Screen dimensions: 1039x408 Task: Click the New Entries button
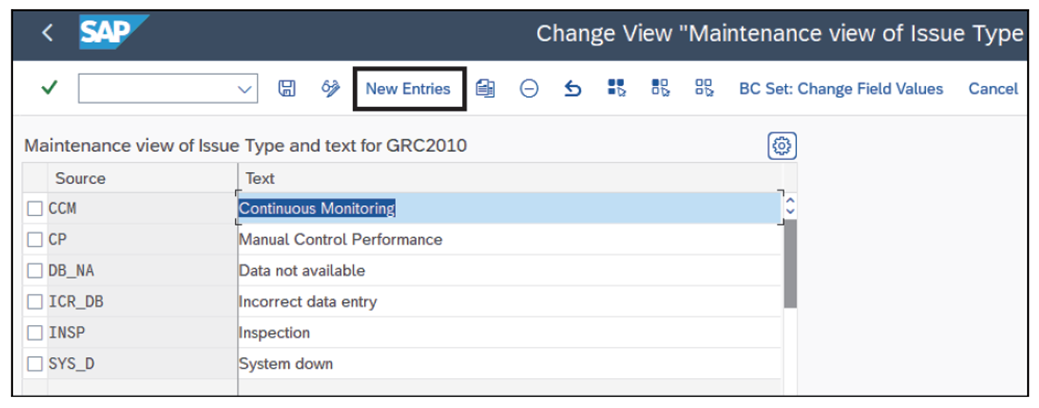coord(408,89)
